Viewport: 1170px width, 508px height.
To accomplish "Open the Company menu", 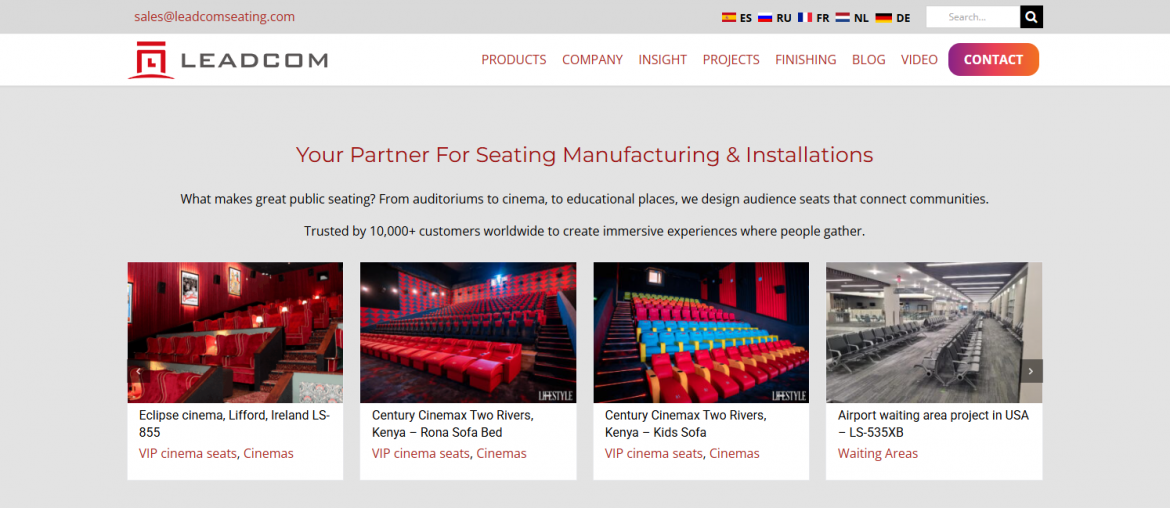I will 592,60.
